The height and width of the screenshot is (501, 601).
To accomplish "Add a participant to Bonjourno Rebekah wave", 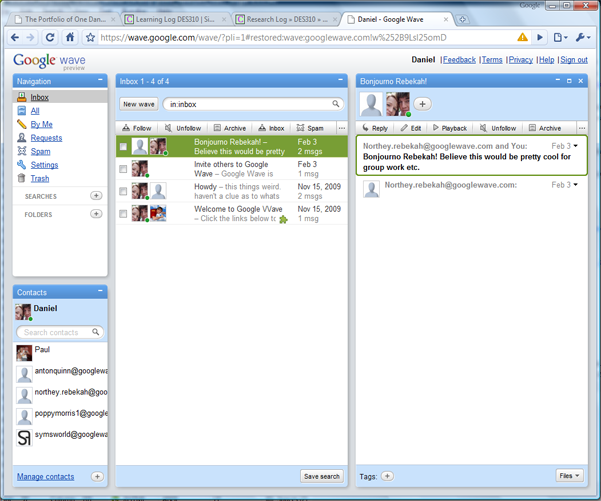I will (422, 104).
